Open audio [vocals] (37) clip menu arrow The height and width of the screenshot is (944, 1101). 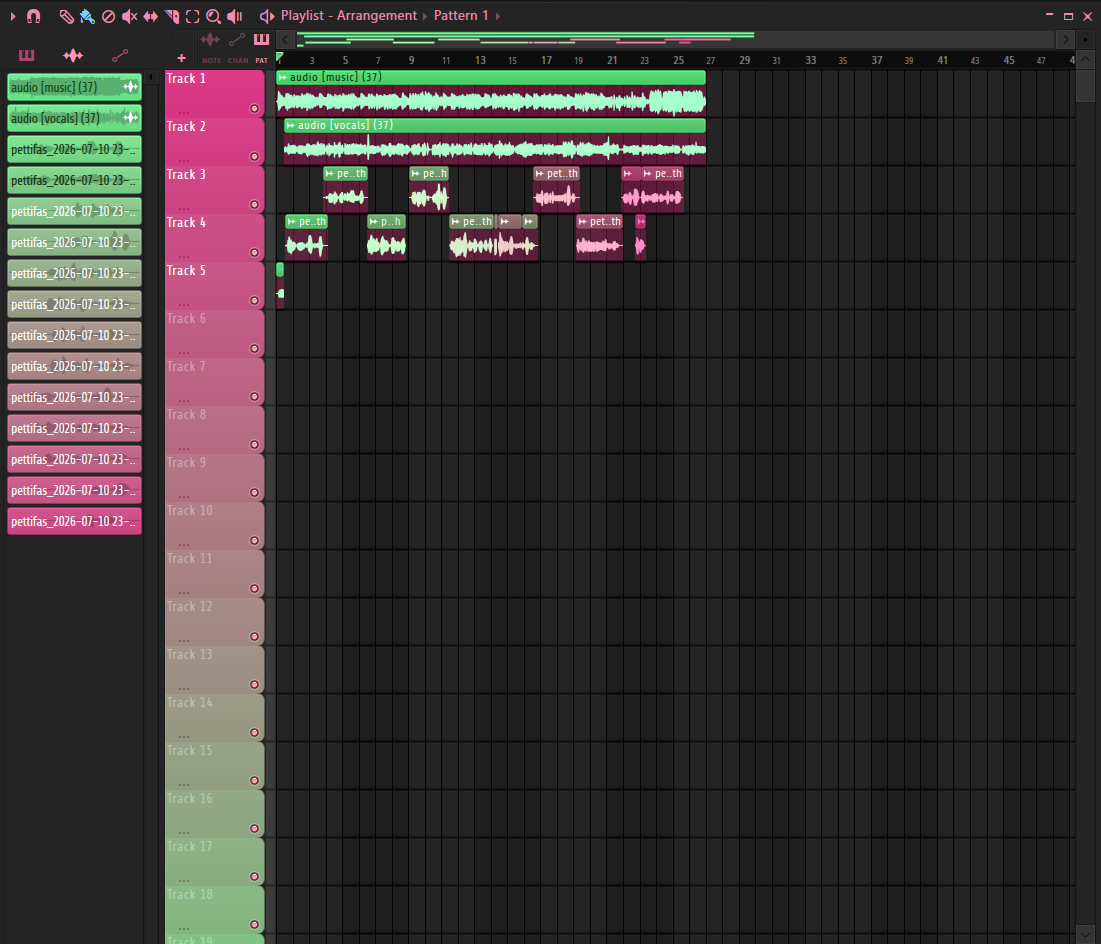click(290, 125)
